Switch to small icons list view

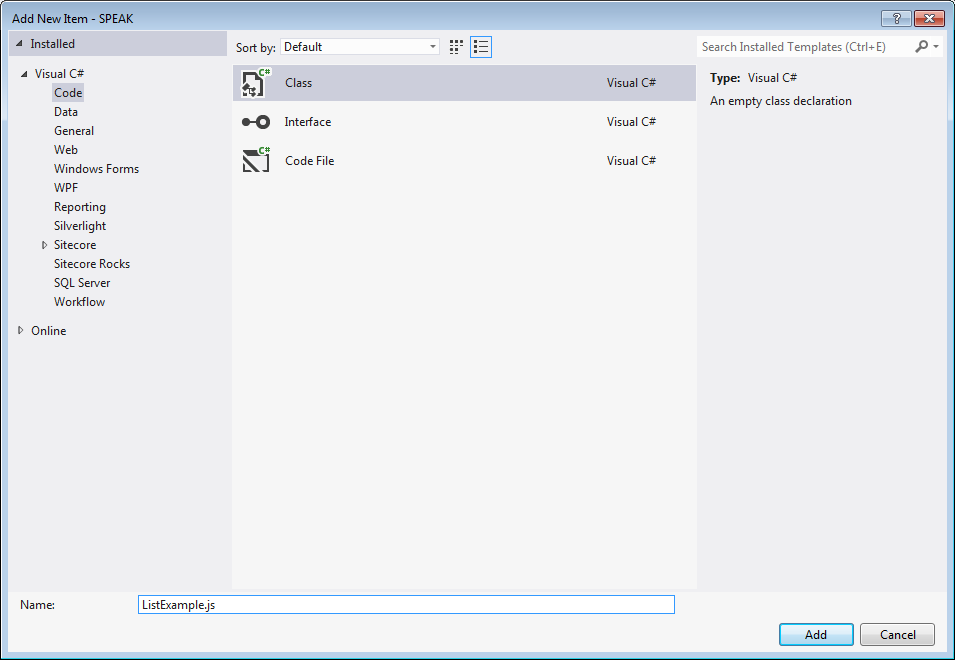[481, 47]
